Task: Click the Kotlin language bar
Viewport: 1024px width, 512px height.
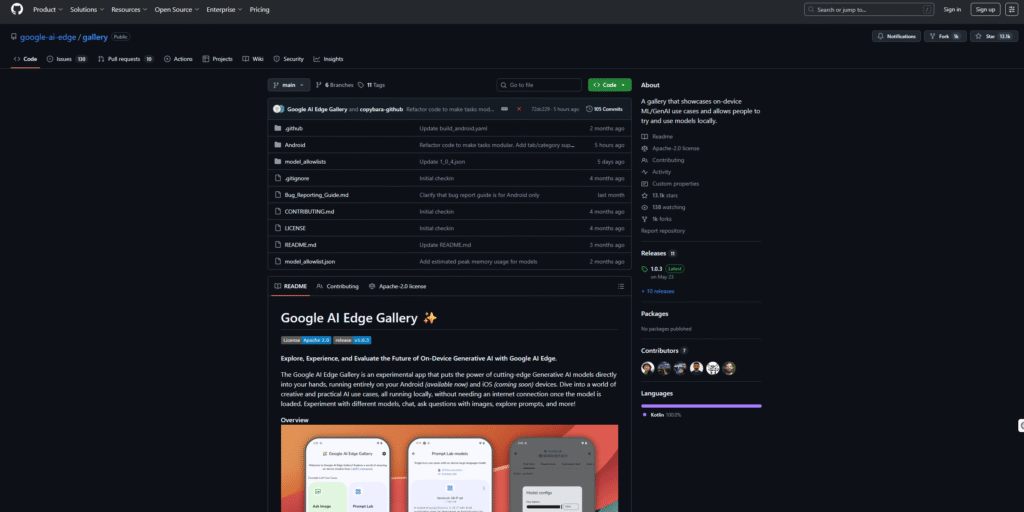Action: click(x=701, y=406)
